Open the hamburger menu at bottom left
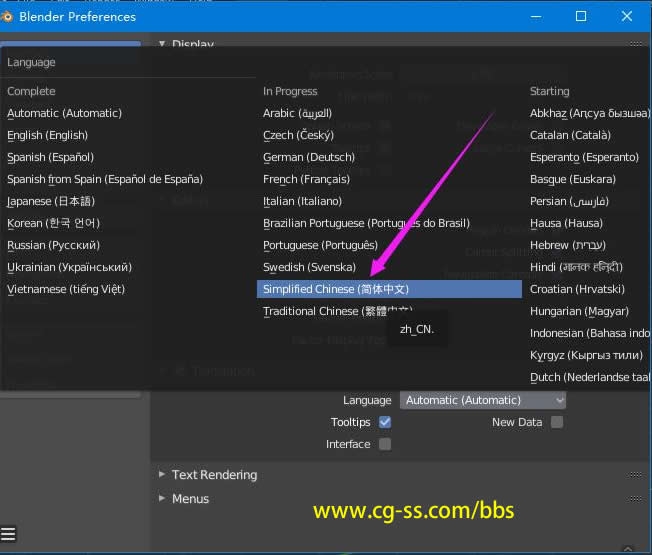 pyautogui.click(x=9, y=533)
